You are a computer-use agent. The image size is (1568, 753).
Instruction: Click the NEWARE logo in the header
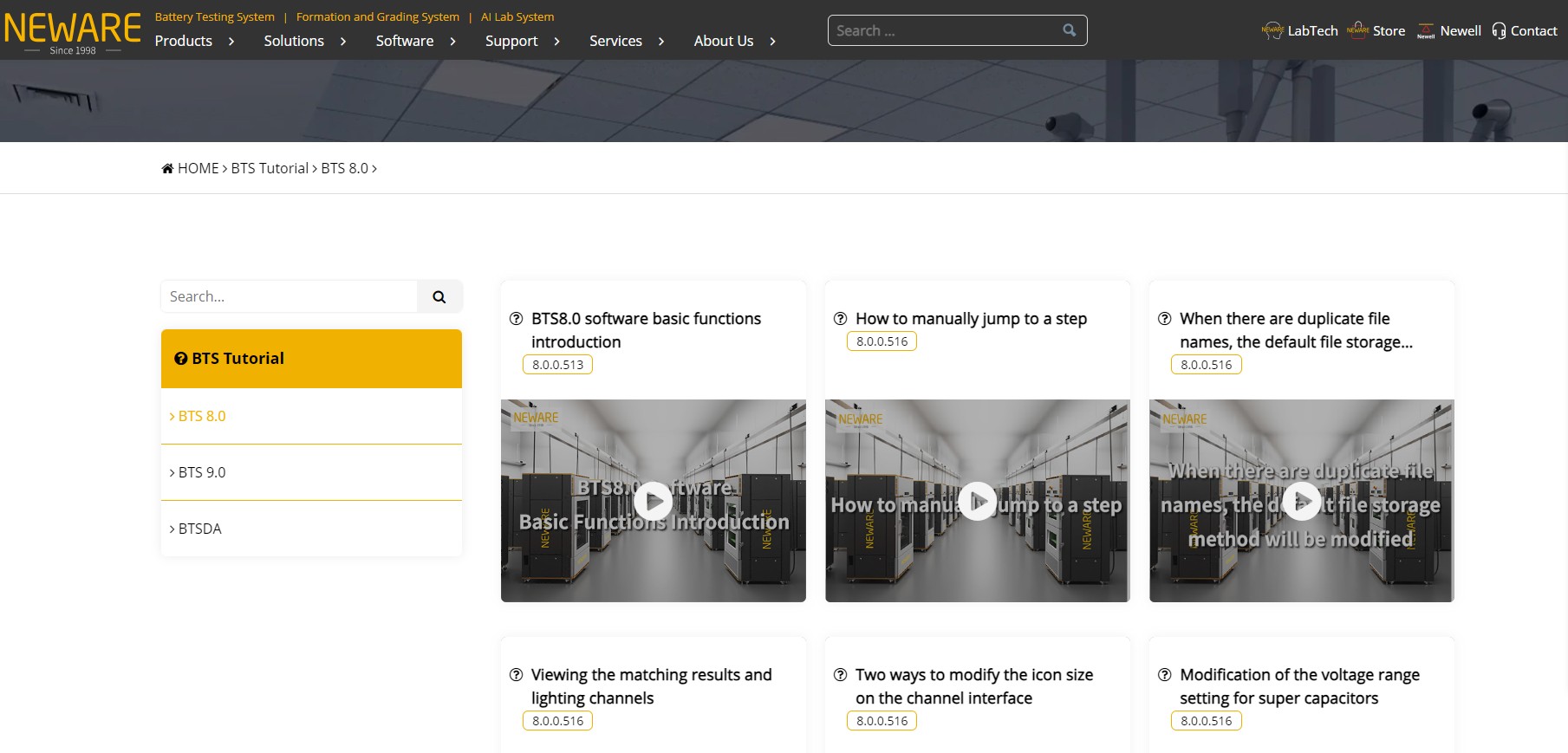[73, 33]
